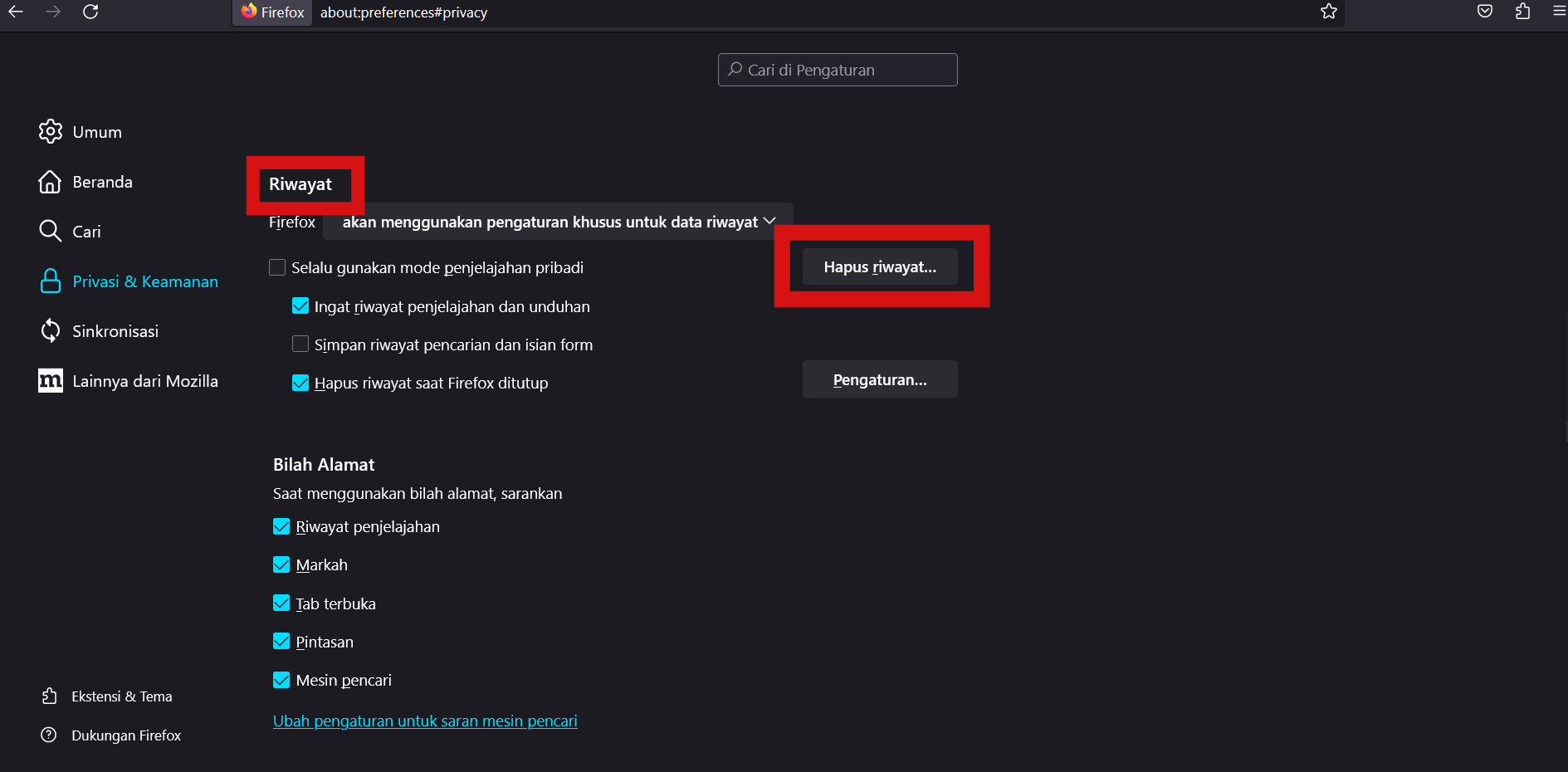Viewport: 1568px width, 772px height.
Task: Select the Beranda home icon
Action: tap(51, 181)
